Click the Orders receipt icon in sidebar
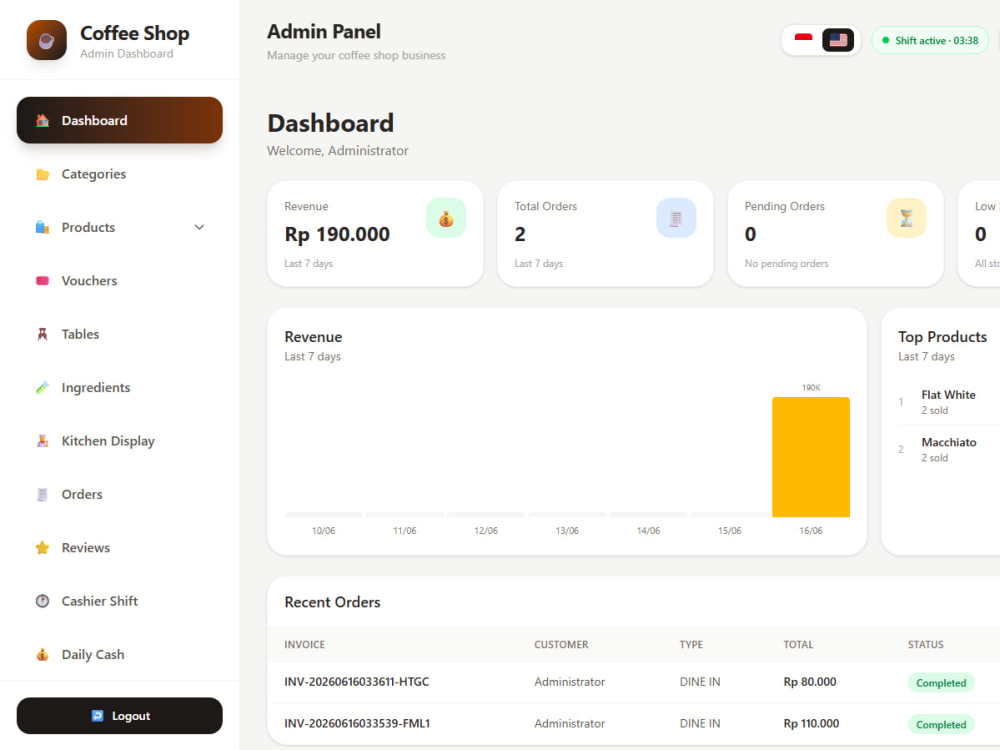The width and height of the screenshot is (1000, 750). (42, 494)
